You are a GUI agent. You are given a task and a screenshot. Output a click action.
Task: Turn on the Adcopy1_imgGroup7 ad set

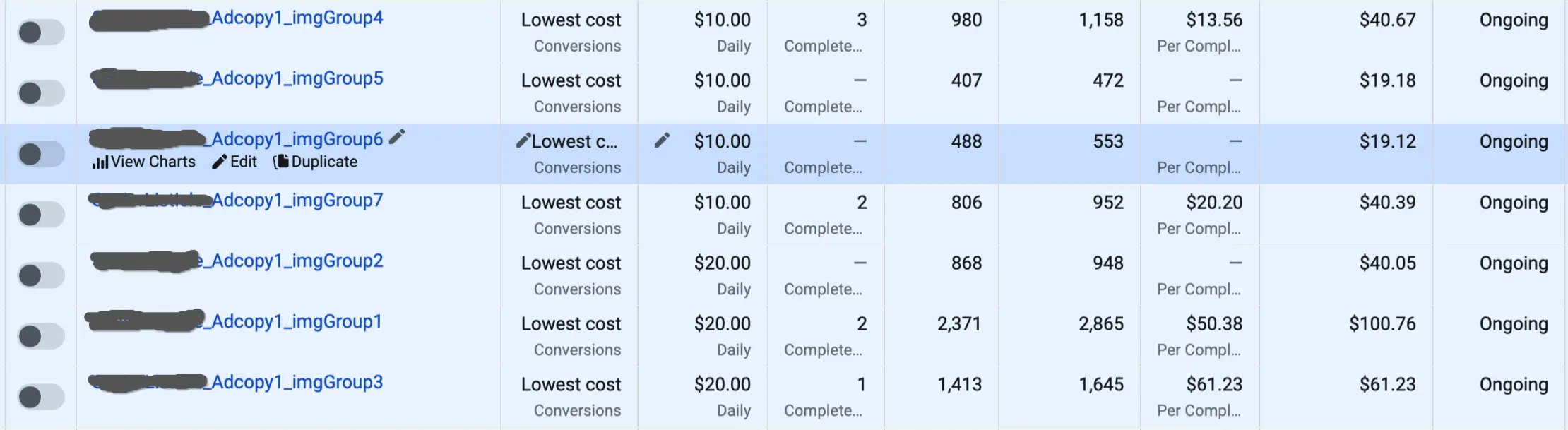point(41,215)
